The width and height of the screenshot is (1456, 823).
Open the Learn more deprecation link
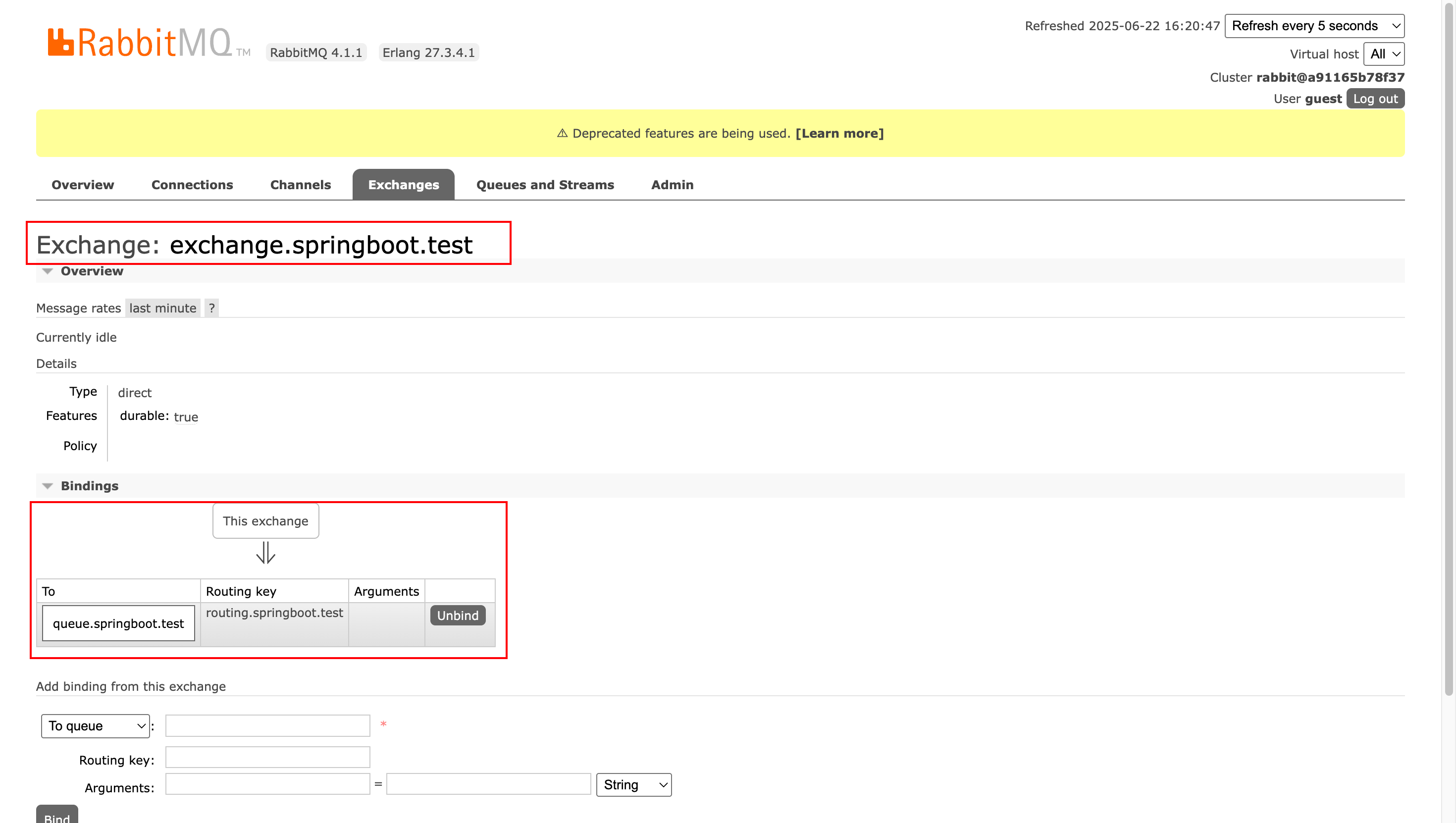[x=839, y=133]
